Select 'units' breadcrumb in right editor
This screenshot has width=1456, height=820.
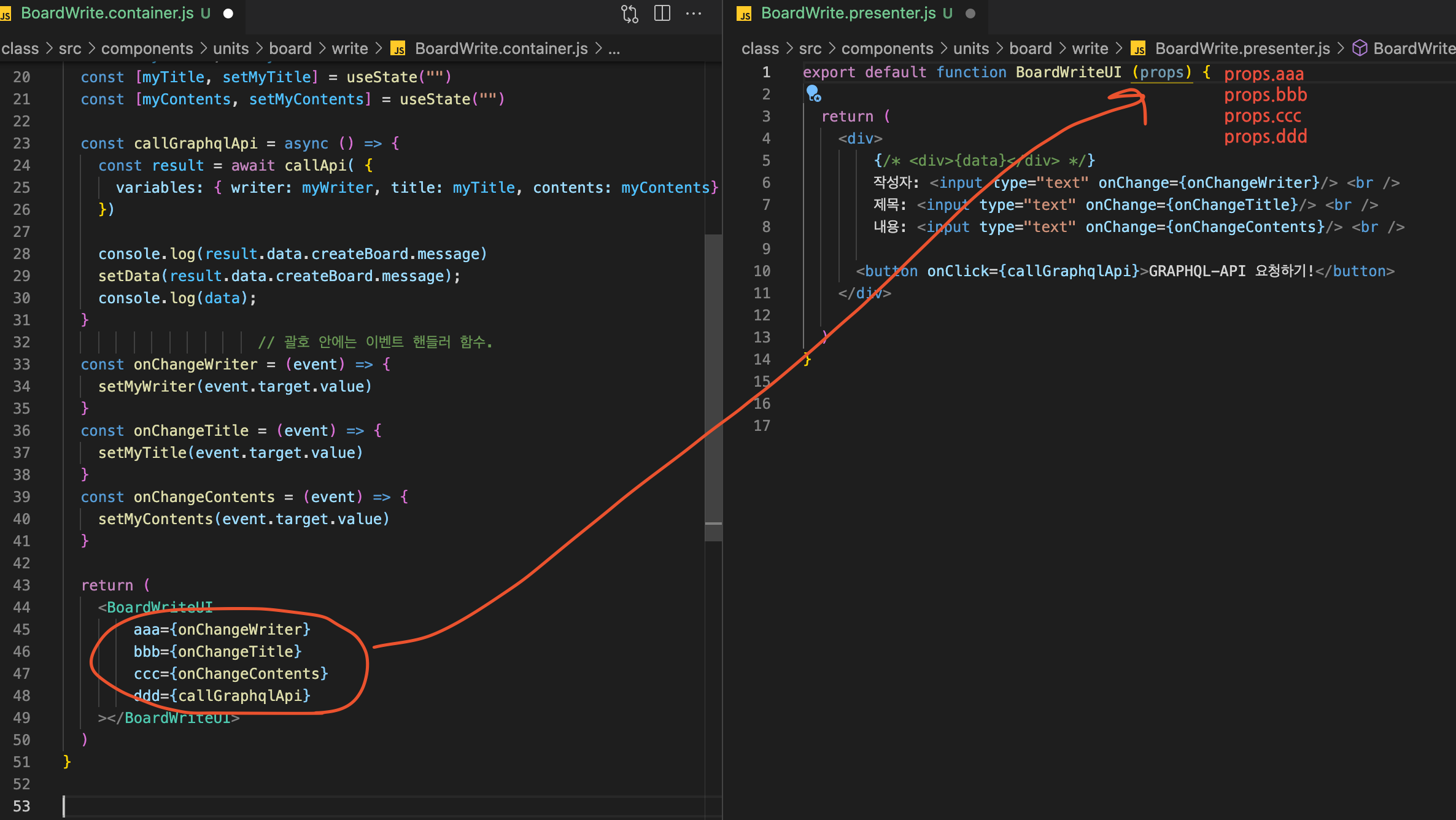point(971,48)
